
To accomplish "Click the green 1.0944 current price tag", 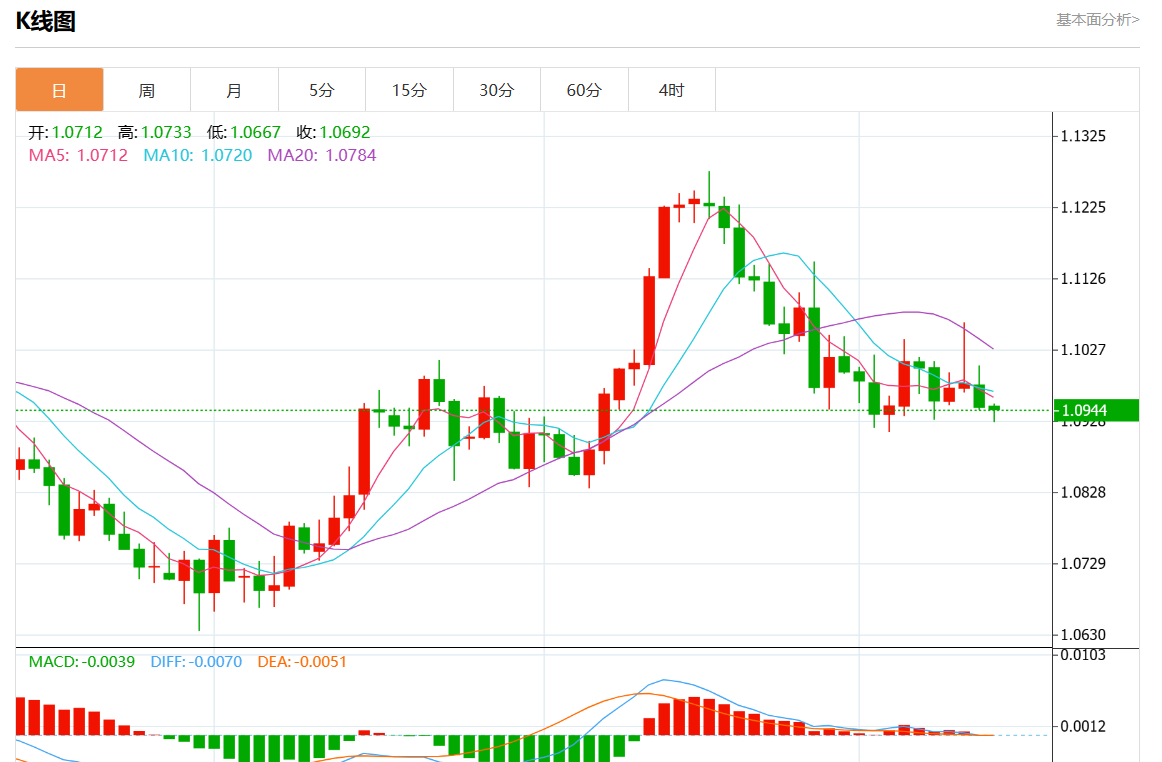I will point(1097,410).
